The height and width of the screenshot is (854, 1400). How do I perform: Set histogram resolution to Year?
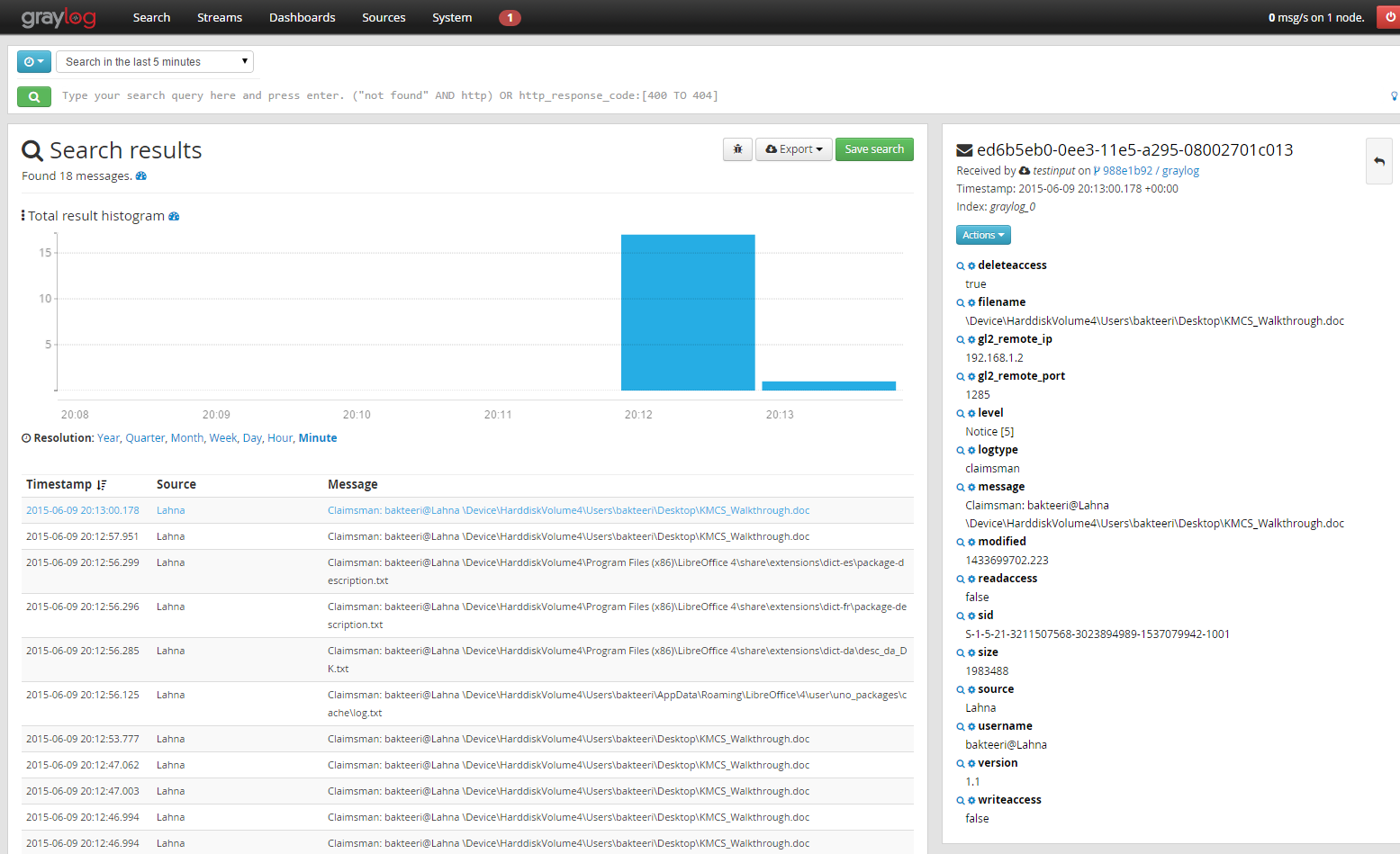tap(108, 438)
